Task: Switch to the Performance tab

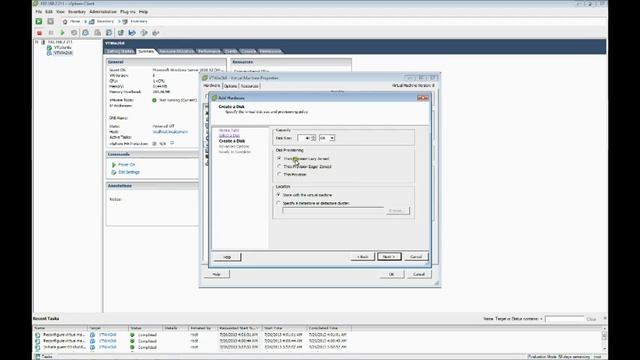Action: click(x=209, y=51)
